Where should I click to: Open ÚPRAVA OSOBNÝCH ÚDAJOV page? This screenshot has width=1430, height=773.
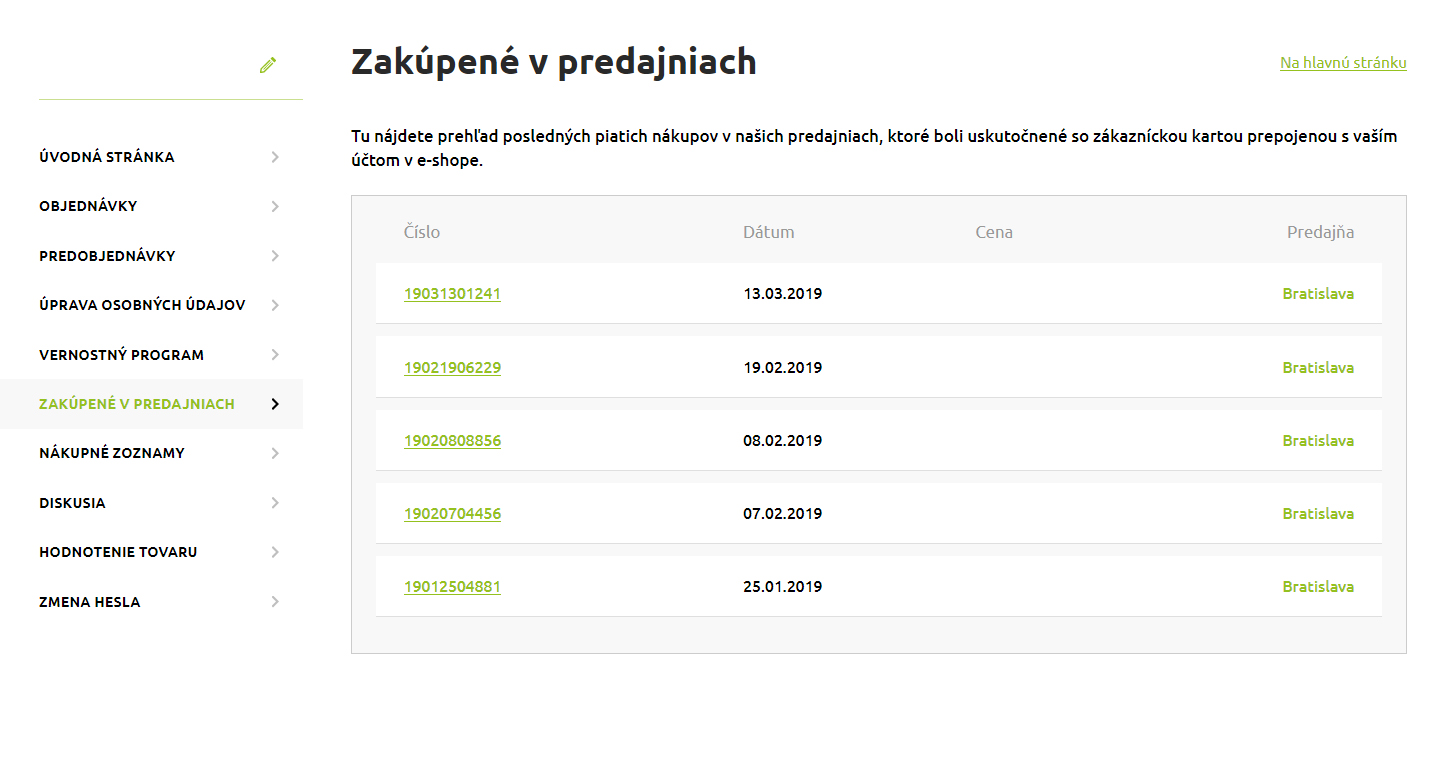click(x=144, y=305)
